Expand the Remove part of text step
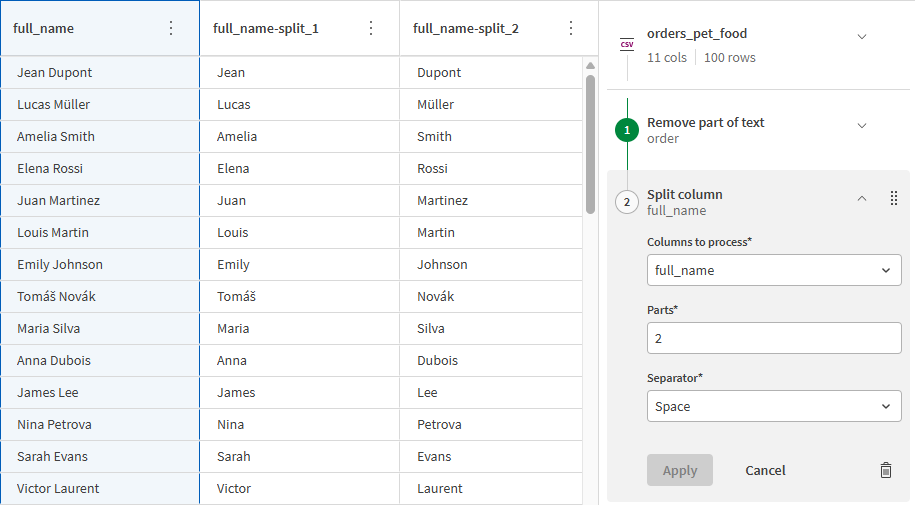915x505 pixels. coord(862,126)
